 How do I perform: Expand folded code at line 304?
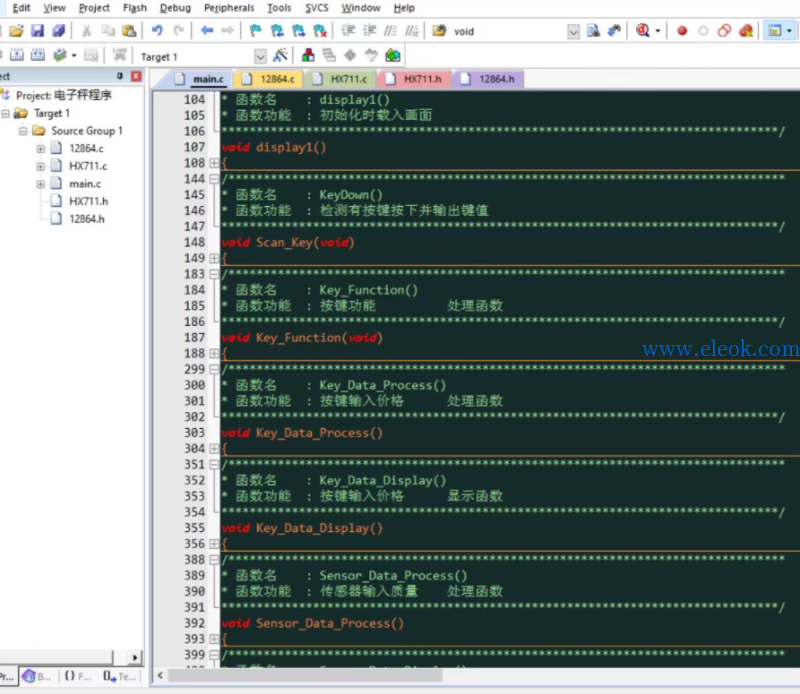pos(214,449)
